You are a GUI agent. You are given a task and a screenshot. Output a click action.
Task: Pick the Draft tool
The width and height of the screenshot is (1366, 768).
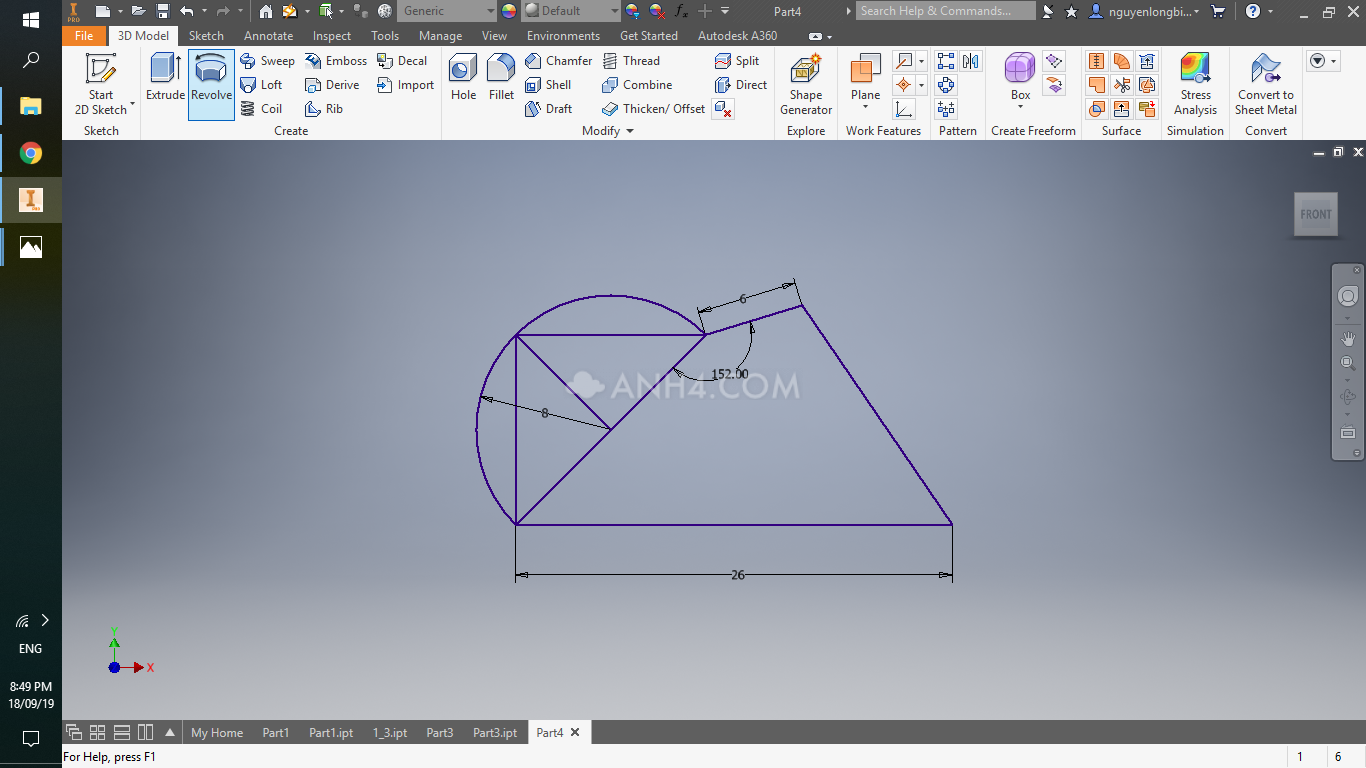pos(548,109)
